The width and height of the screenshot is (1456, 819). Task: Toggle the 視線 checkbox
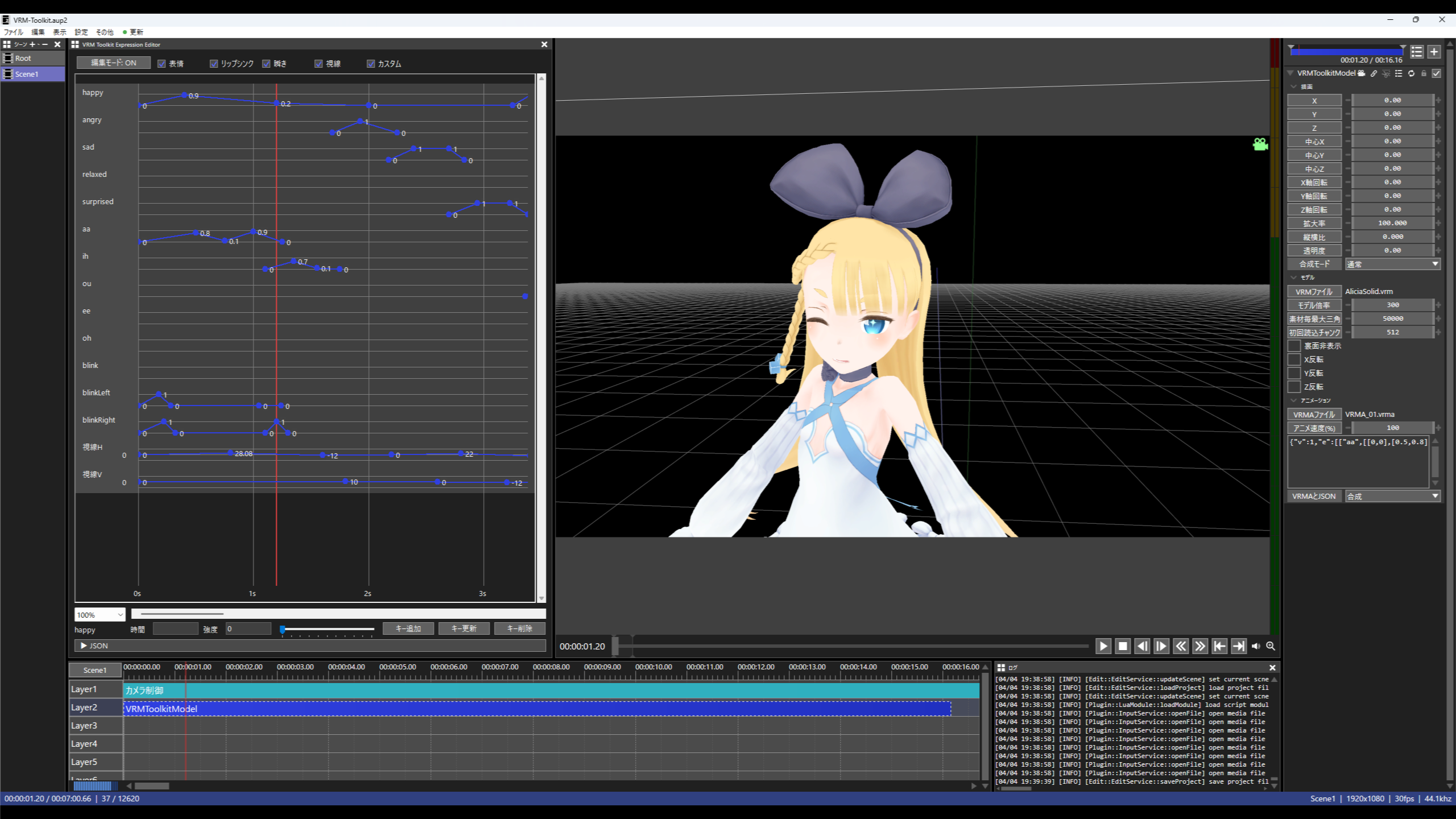point(318,64)
